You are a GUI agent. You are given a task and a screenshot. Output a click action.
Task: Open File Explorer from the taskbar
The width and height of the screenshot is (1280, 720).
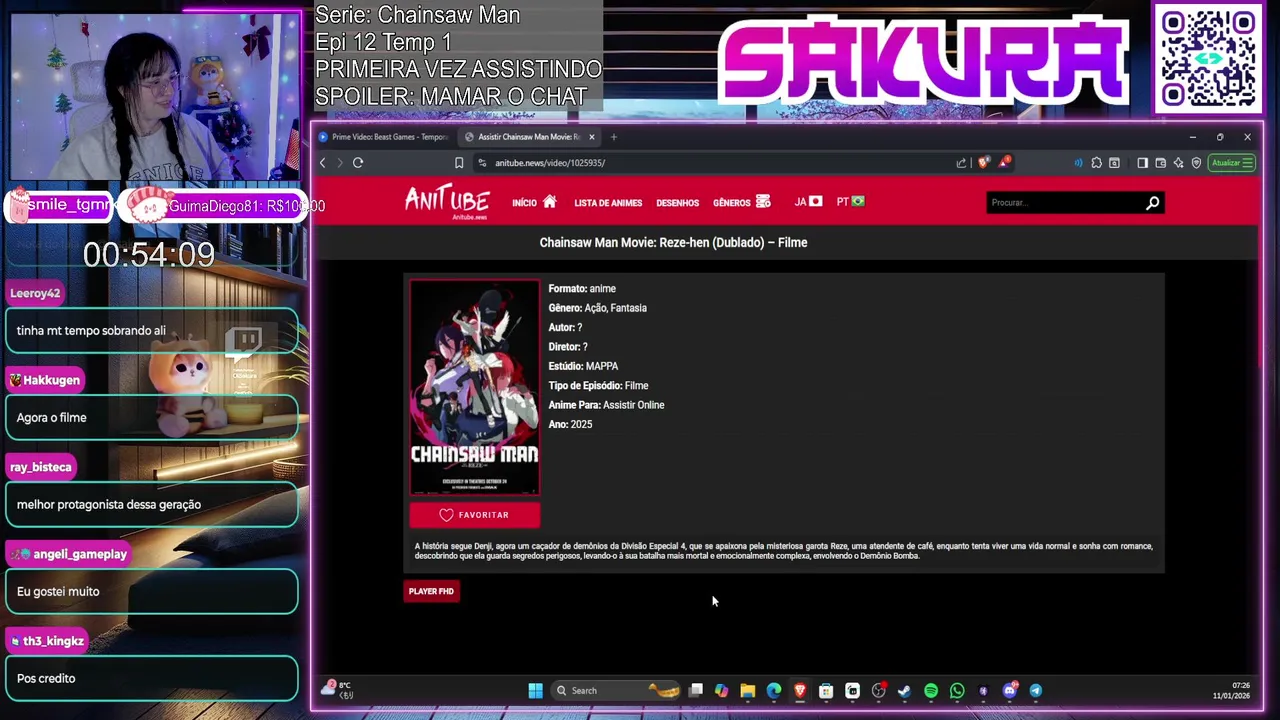(747, 690)
